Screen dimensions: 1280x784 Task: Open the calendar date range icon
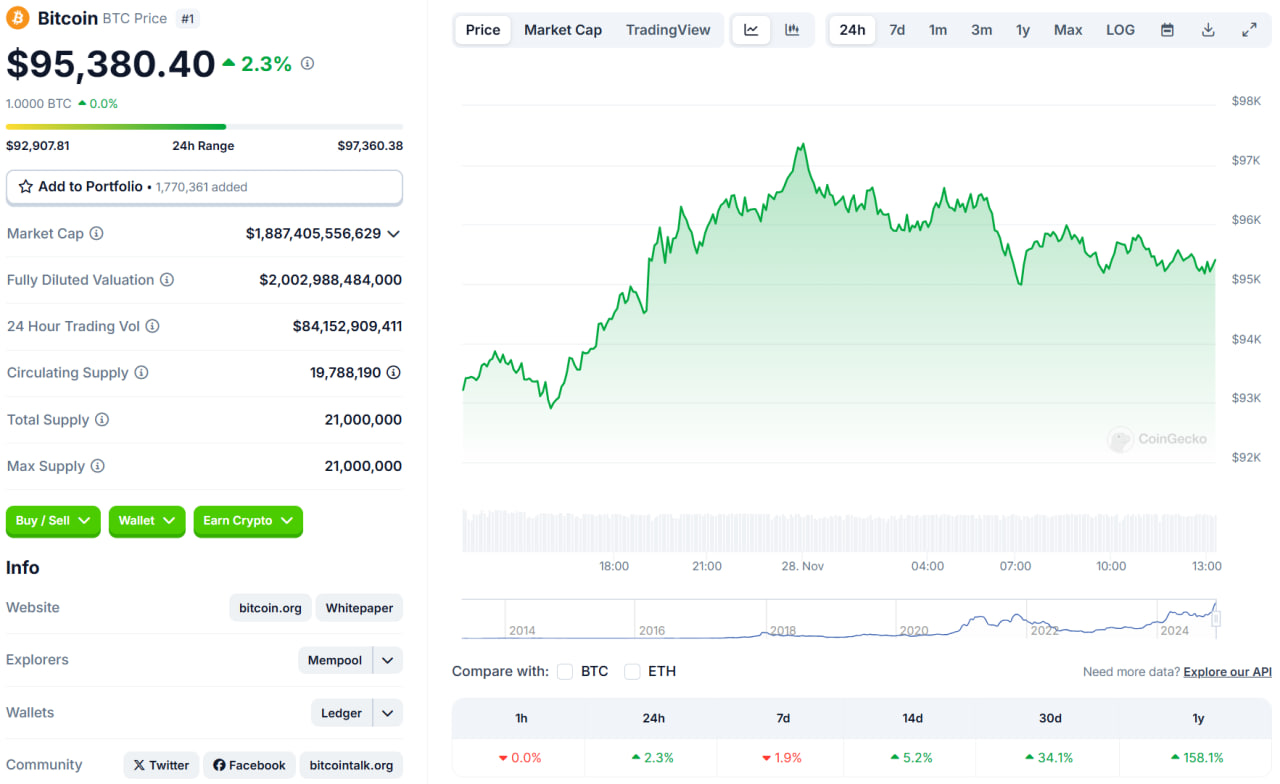pyautogui.click(x=1167, y=30)
